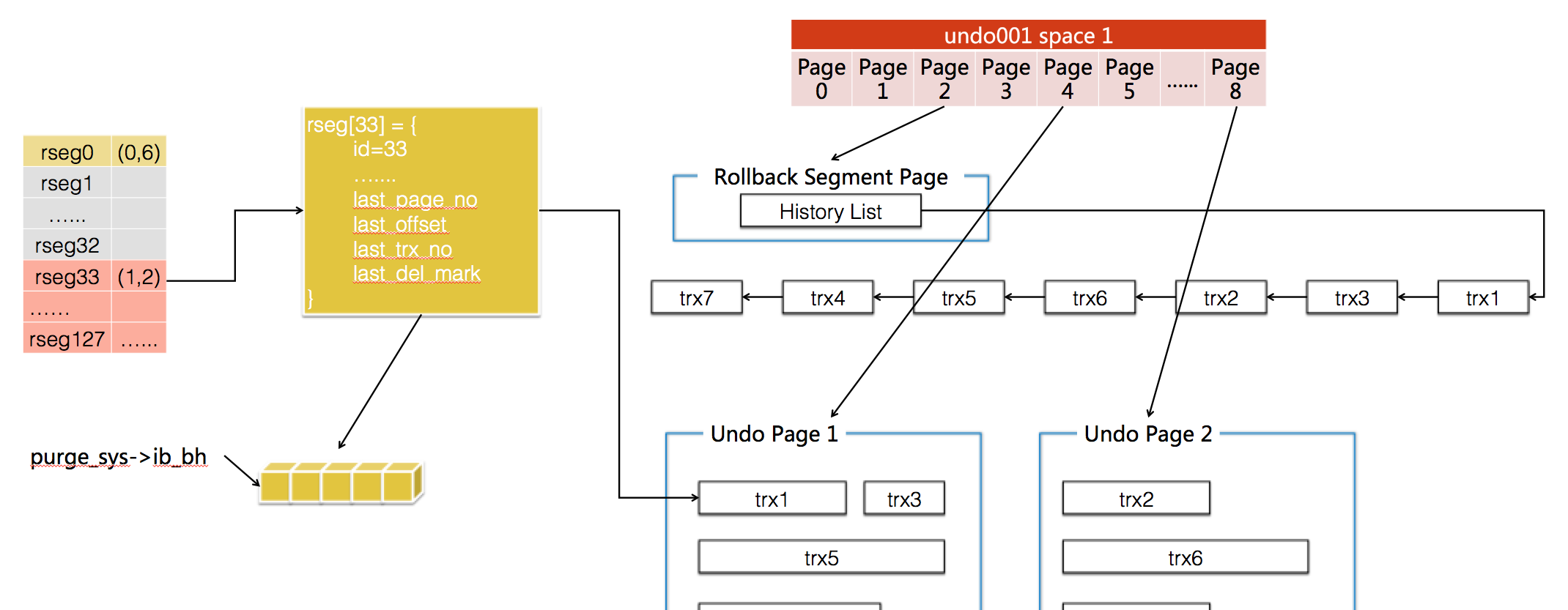
Task: Click the last_trx_no field
Action: (x=402, y=249)
